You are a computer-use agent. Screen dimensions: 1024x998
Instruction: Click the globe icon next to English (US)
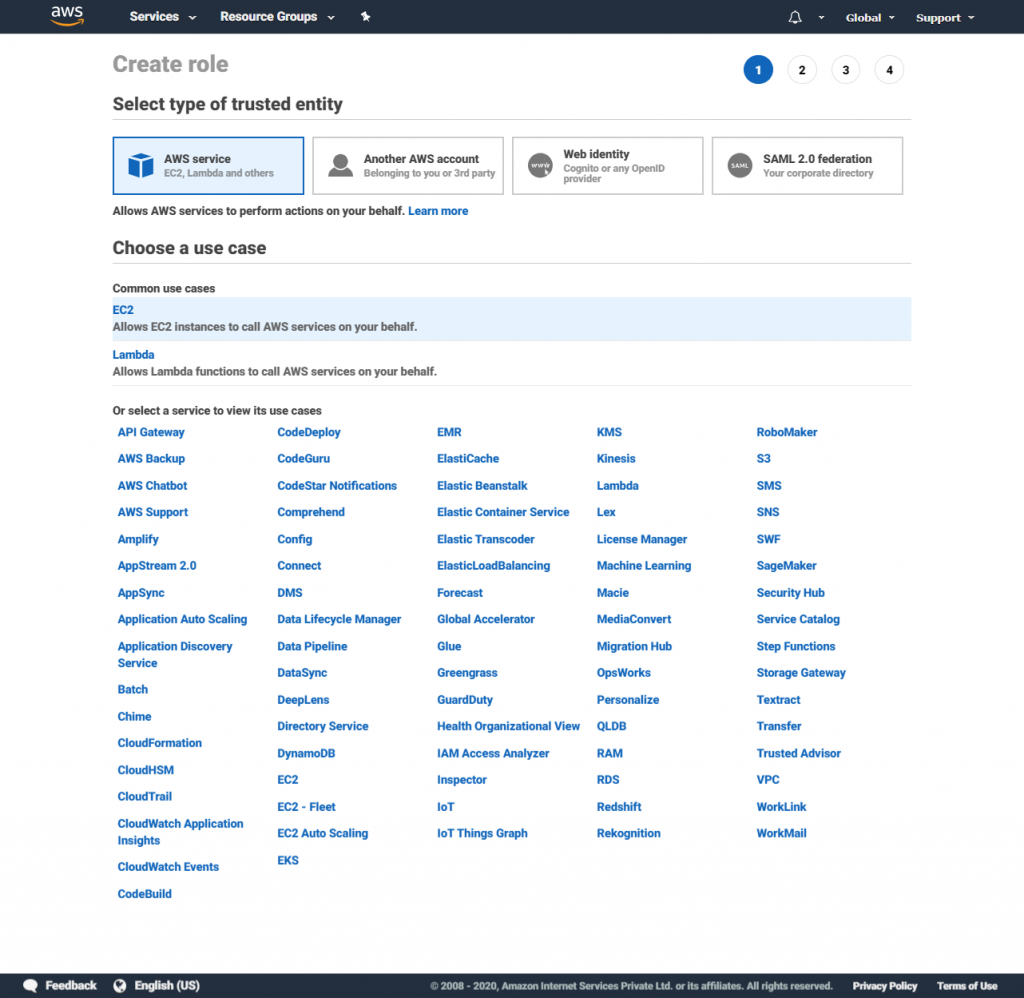(121, 985)
